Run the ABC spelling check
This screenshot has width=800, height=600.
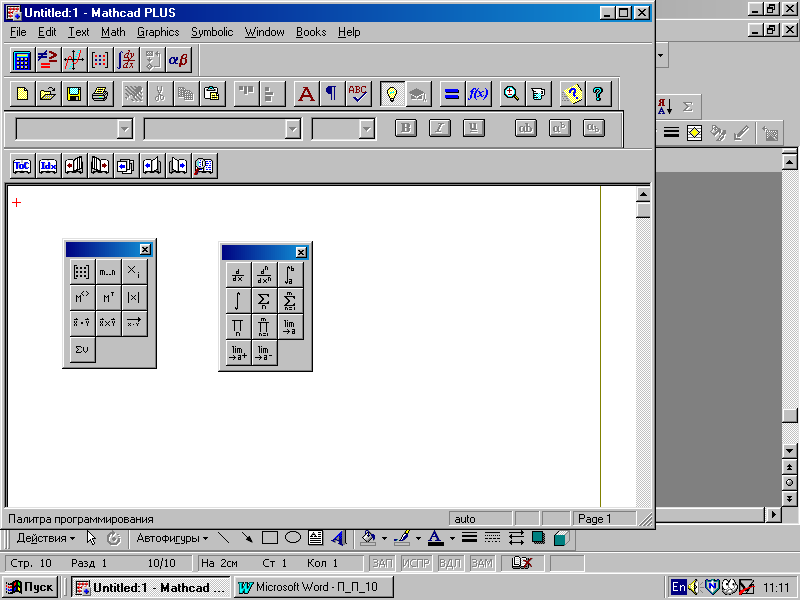pyautogui.click(x=358, y=94)
